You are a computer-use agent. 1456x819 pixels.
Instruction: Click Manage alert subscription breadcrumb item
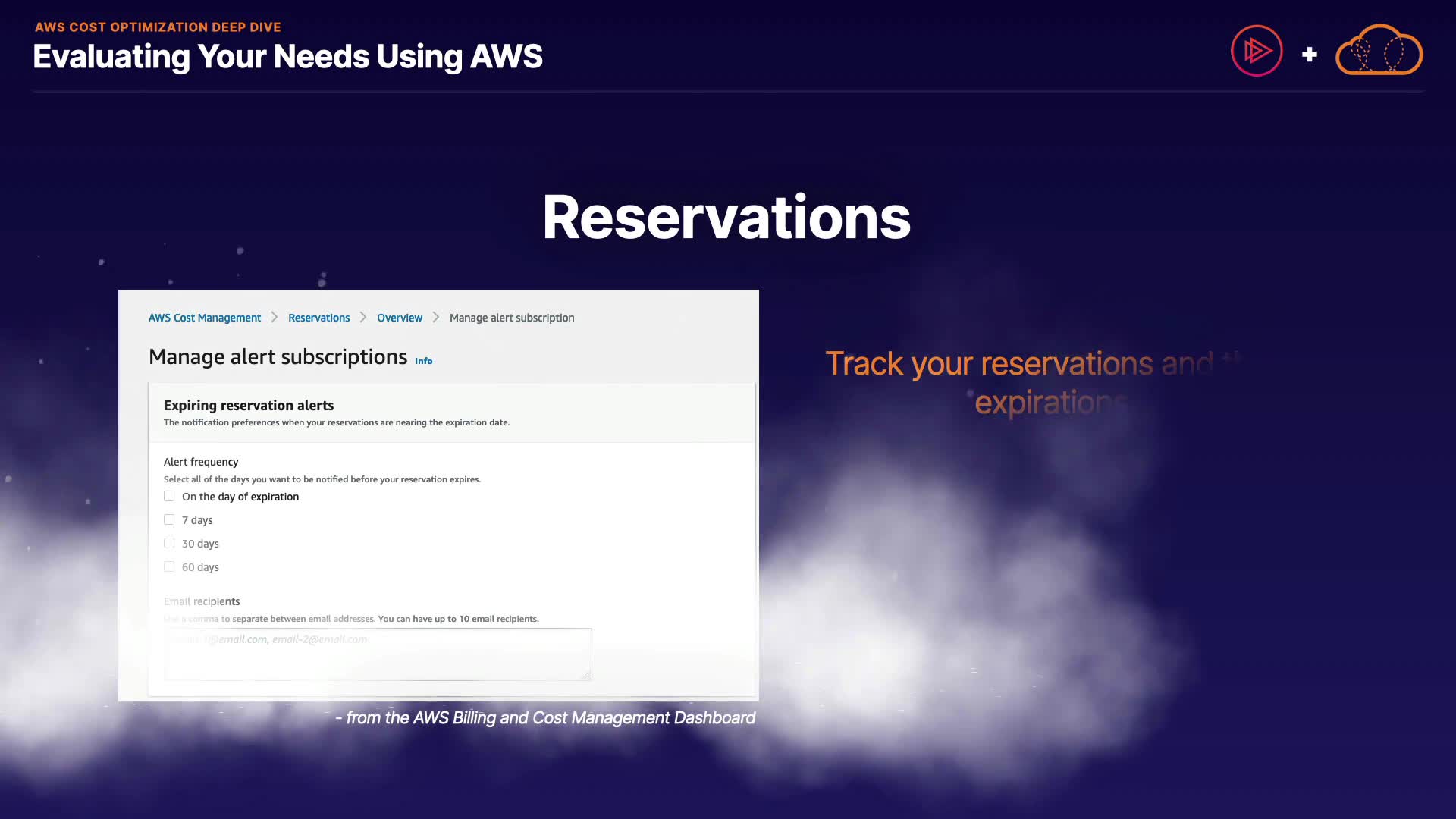(x=512, y=318)
